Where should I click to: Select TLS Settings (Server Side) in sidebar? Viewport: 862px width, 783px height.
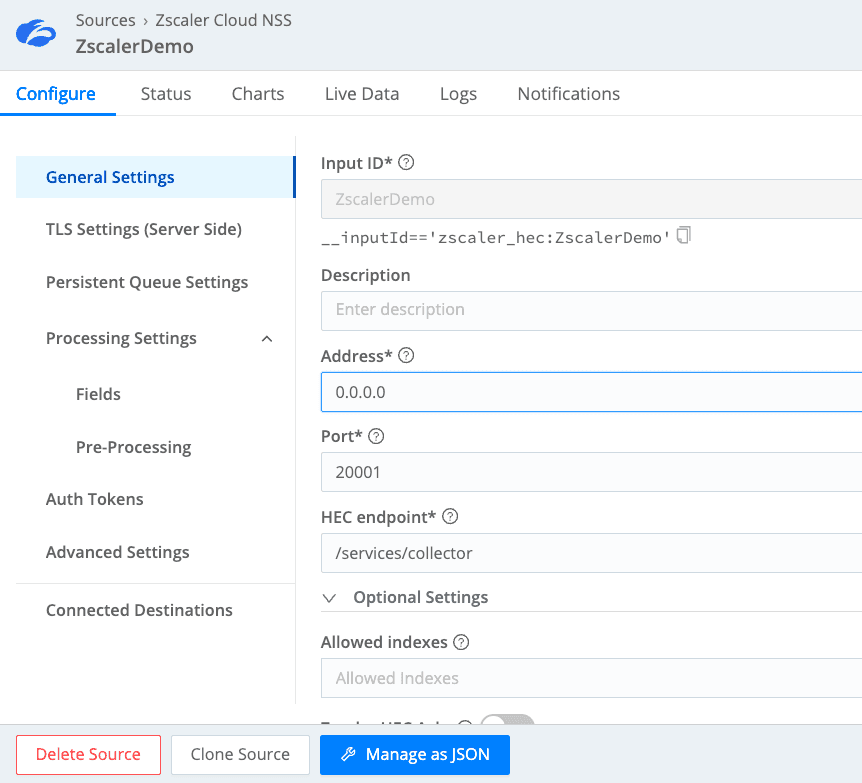point(144,229)
